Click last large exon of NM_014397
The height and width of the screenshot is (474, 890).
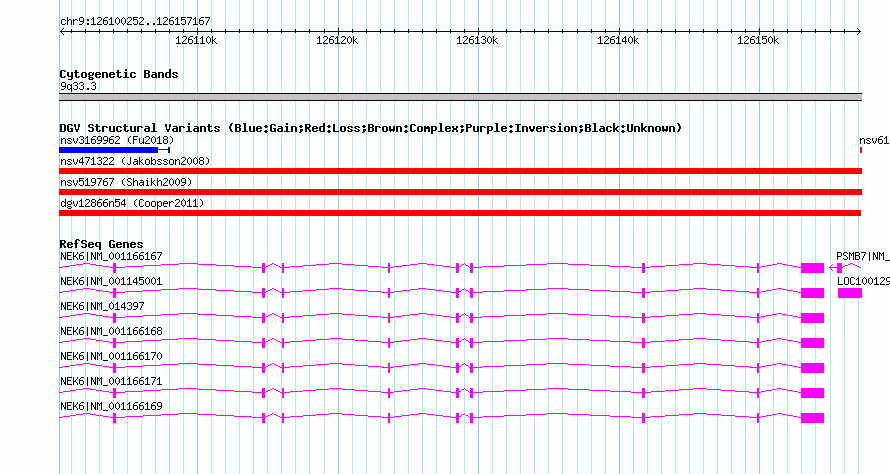pyautogui.click(x=812, y=318)
